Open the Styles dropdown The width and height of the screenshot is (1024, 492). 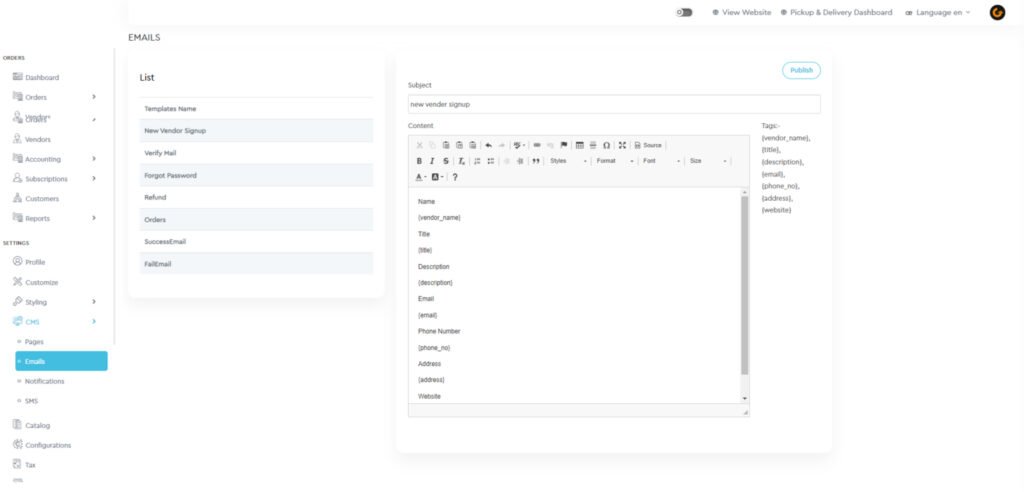click(x=567, y=161)
